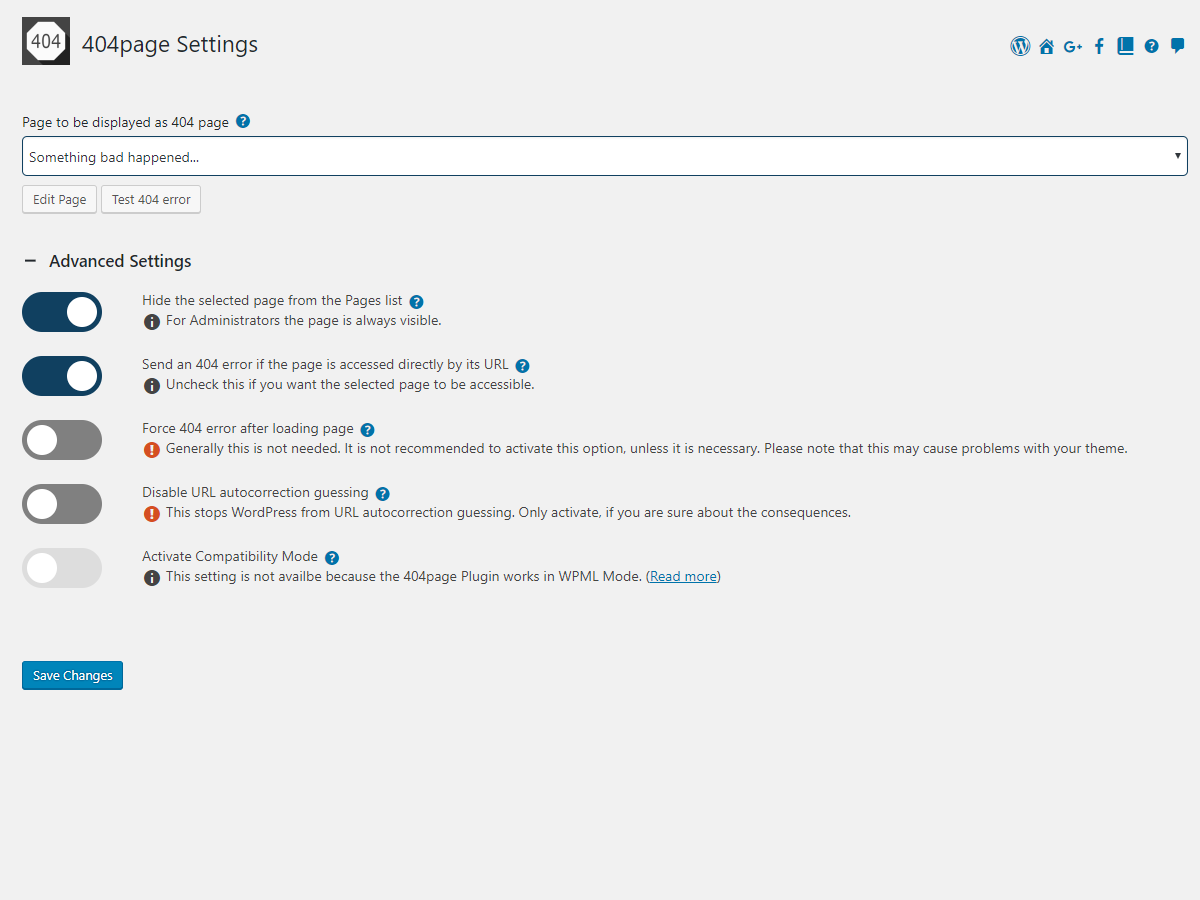
Task: Click help icon beside Activate Compatibility Mode
Action: click(332, 558)
